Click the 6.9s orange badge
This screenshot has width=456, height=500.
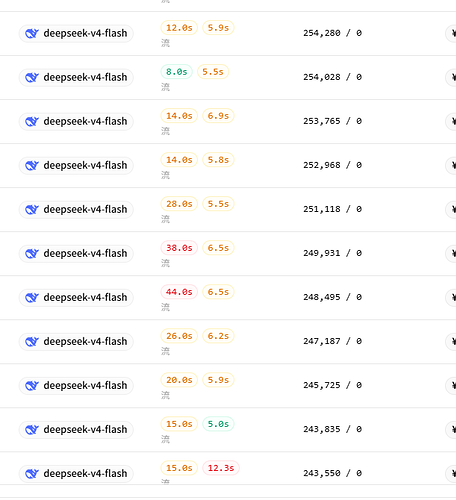[218, 116]
